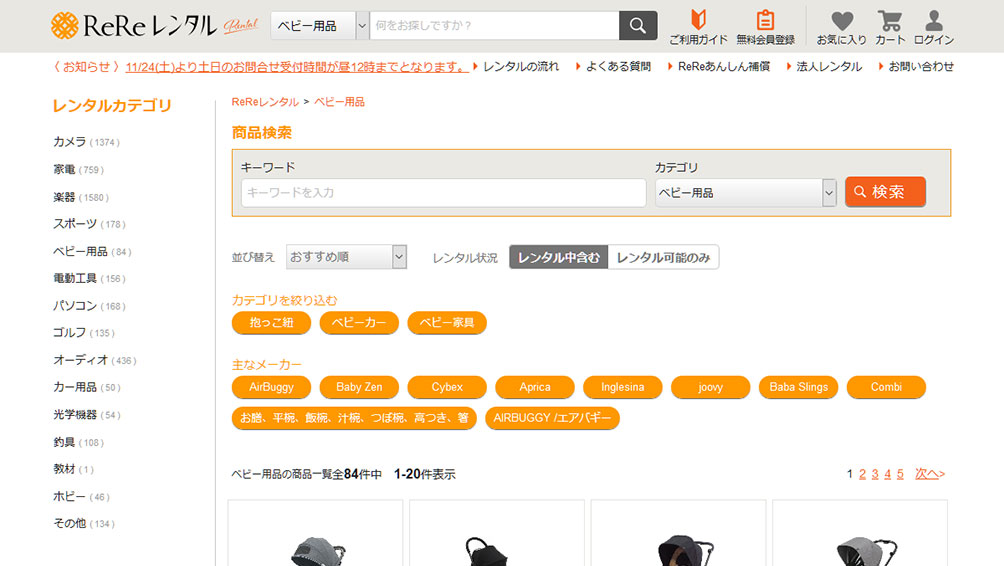Open the header ベビー用品 category dropdown
Screen dimensions: 1004x566
(319, 26)
